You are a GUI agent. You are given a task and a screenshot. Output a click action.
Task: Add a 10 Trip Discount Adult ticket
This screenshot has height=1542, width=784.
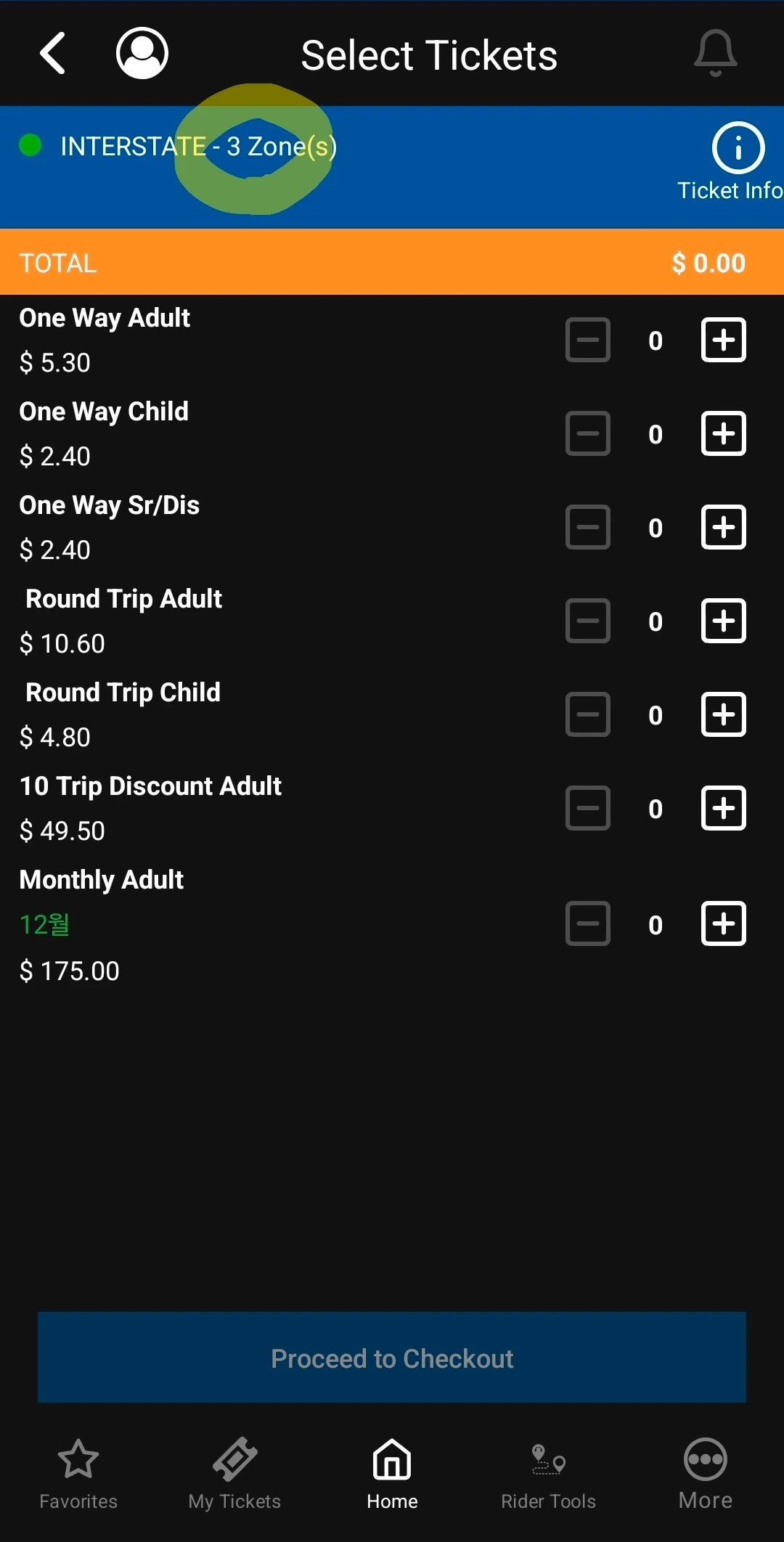[723, 808]
